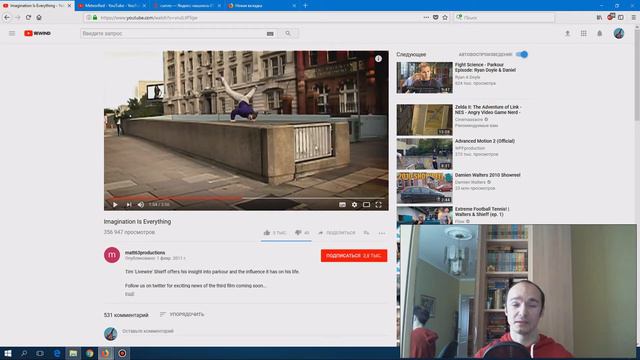Image resolution: width=640 pixels, height=360 pixels.
Task: Subscribe with the red Подписаться button
Action: (x=354, y=256)
